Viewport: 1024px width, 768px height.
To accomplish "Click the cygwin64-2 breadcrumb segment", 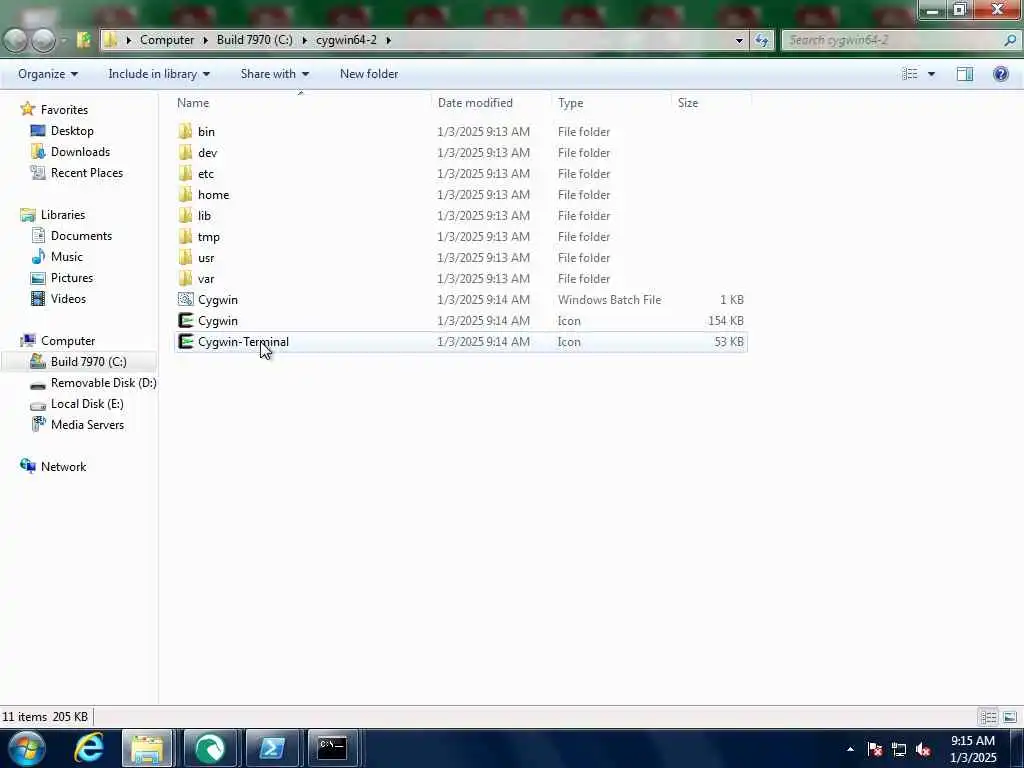I will [346, 40].
